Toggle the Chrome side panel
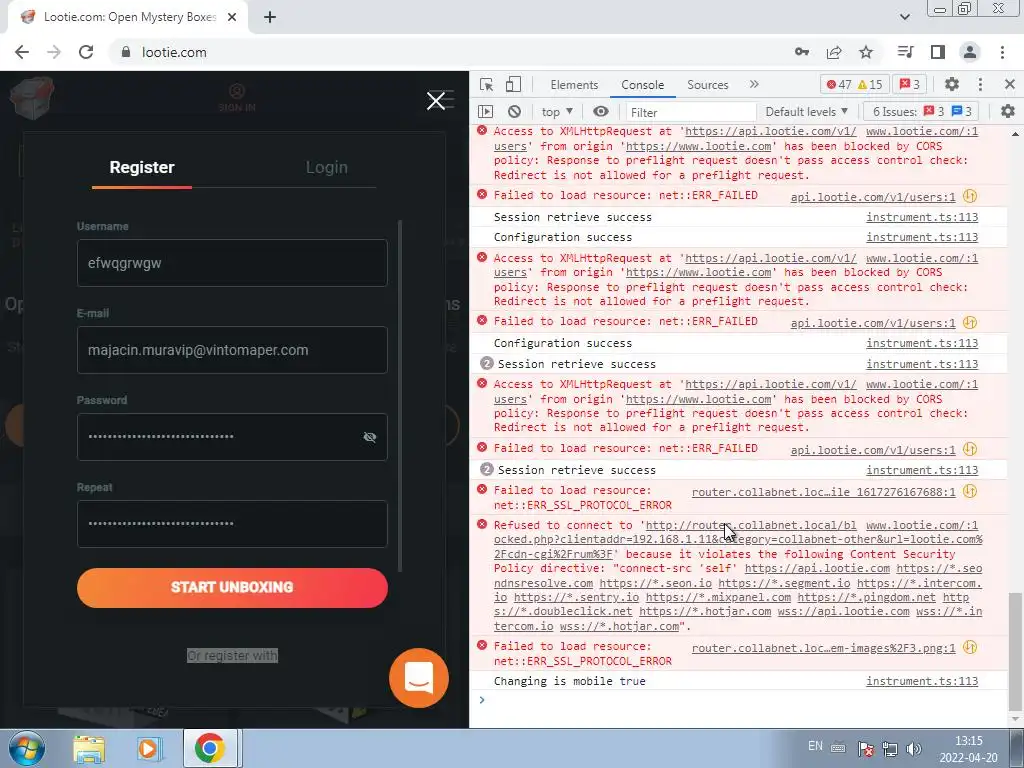The image size is (1024, 768). pos(938,52)
